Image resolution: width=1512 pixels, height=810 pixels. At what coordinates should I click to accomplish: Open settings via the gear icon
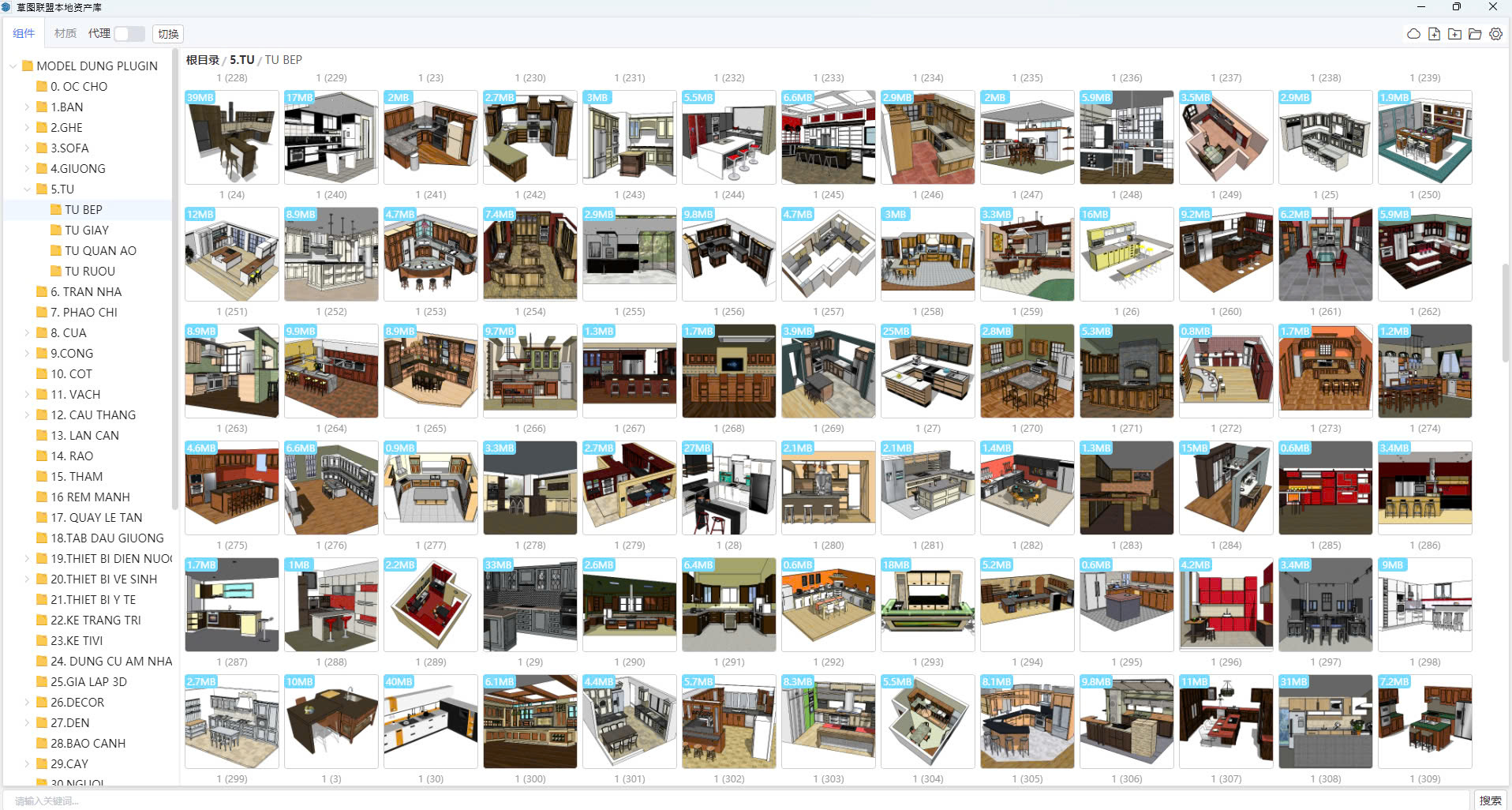(1495, 34)
